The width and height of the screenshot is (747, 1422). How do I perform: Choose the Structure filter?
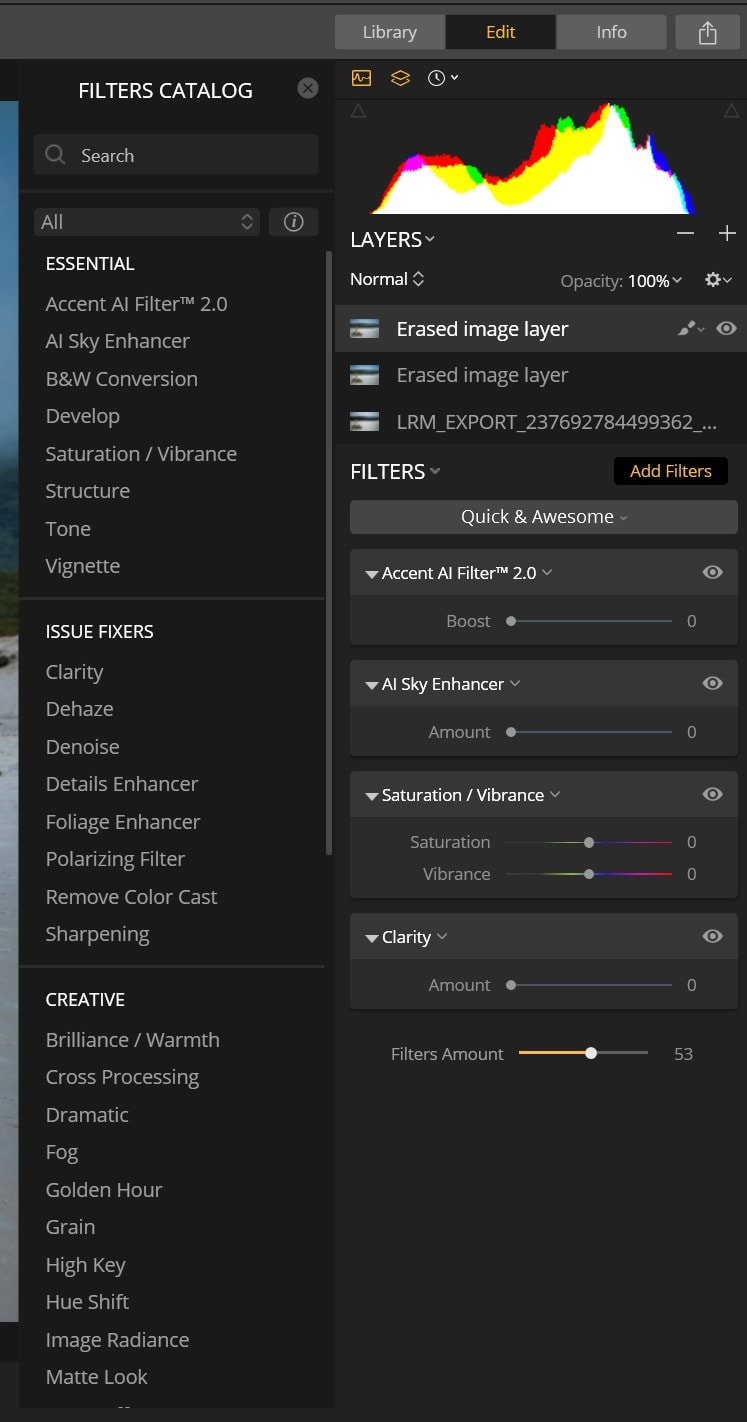(87, 491)
